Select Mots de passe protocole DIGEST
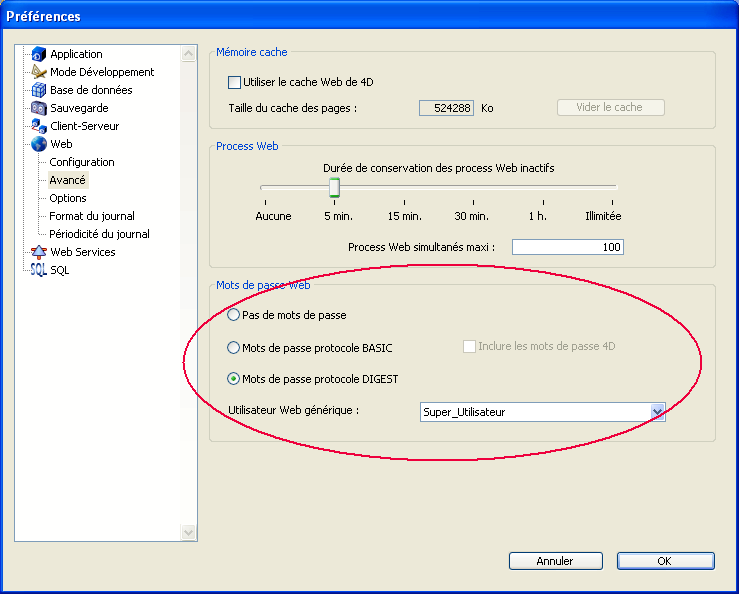The image size is (739, 594). click(234, 379)
